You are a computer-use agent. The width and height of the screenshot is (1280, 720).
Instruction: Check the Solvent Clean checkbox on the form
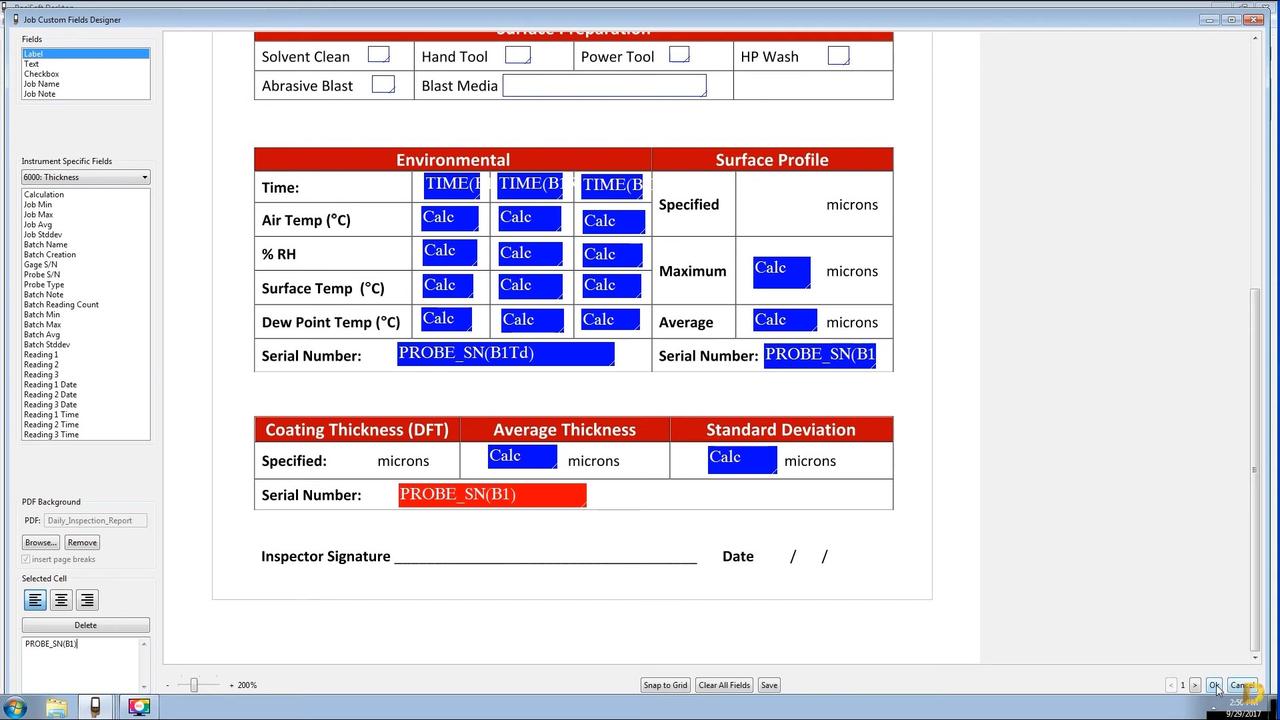378,55
